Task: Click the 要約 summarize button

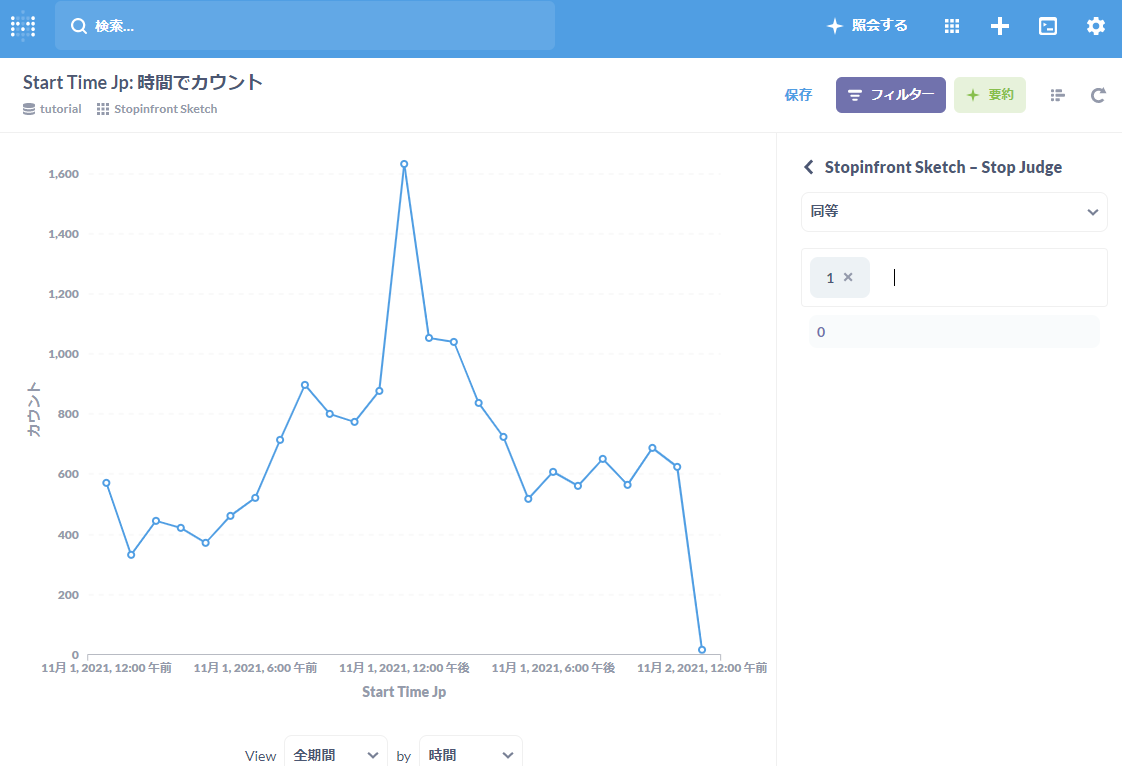Action: point(989,95)
